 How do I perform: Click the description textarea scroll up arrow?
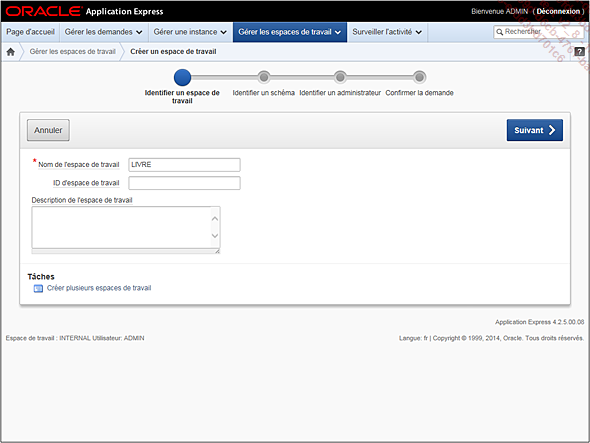coord(215,219)
